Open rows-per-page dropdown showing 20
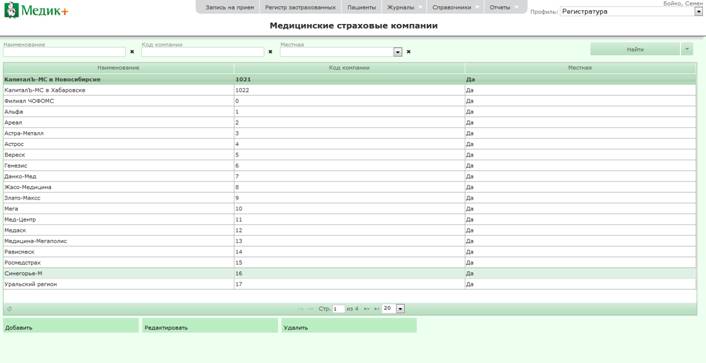The image size is (706, 363). [401, 309]
